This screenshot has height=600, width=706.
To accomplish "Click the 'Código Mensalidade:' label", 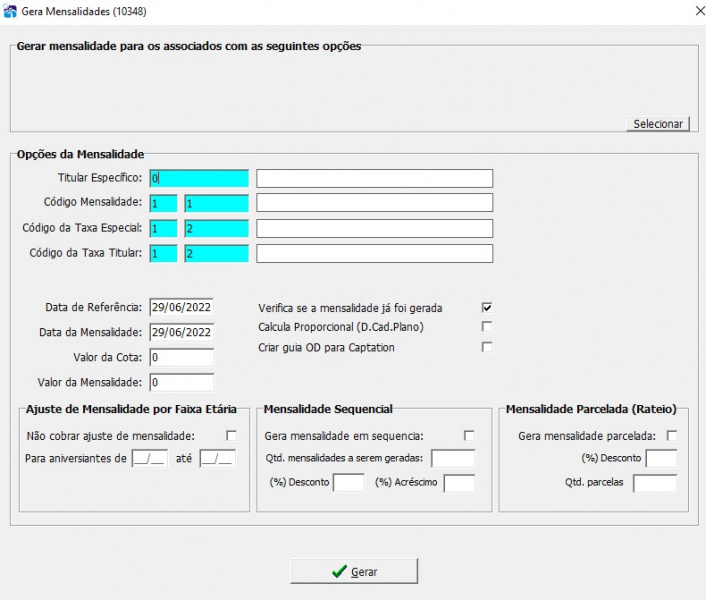I will point(93,202).
